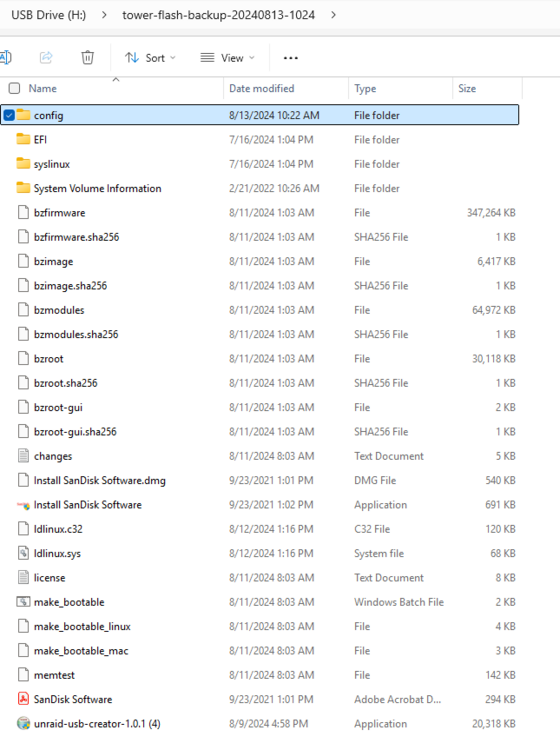The height and width of the screenshot is (750, 560).
Task: Open the Sort dropdown menu
Action: (x=150, y=58)
